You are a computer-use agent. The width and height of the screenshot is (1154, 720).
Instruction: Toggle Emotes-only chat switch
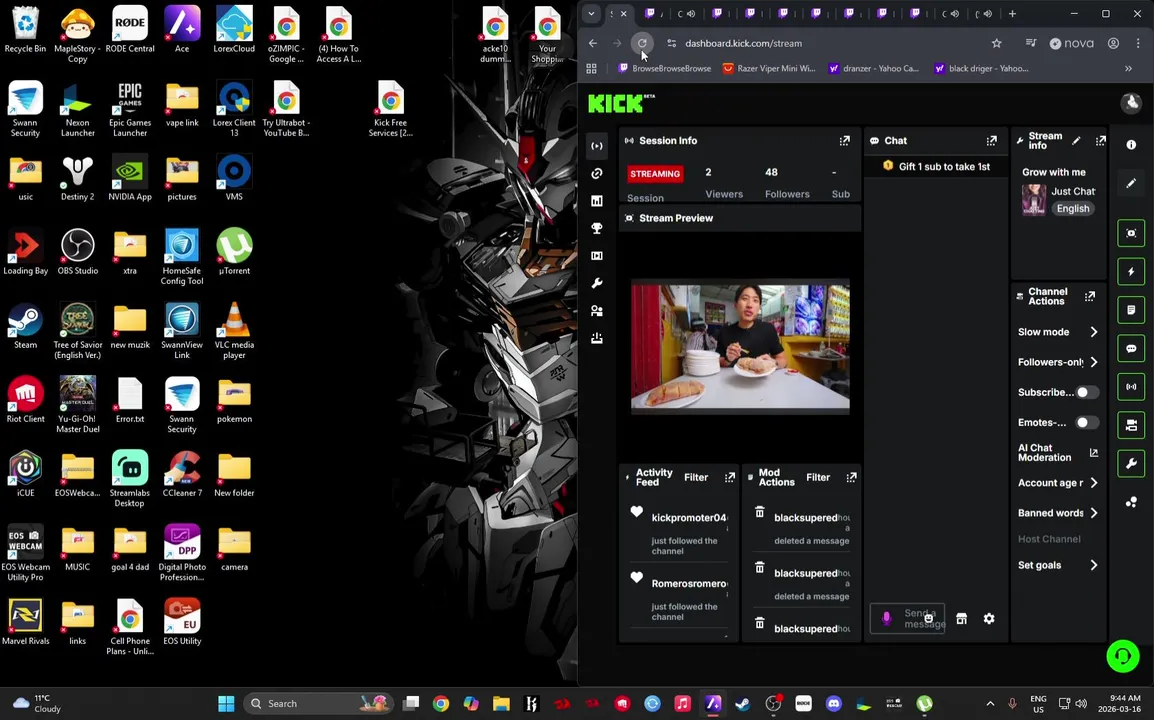[1087, 423]
